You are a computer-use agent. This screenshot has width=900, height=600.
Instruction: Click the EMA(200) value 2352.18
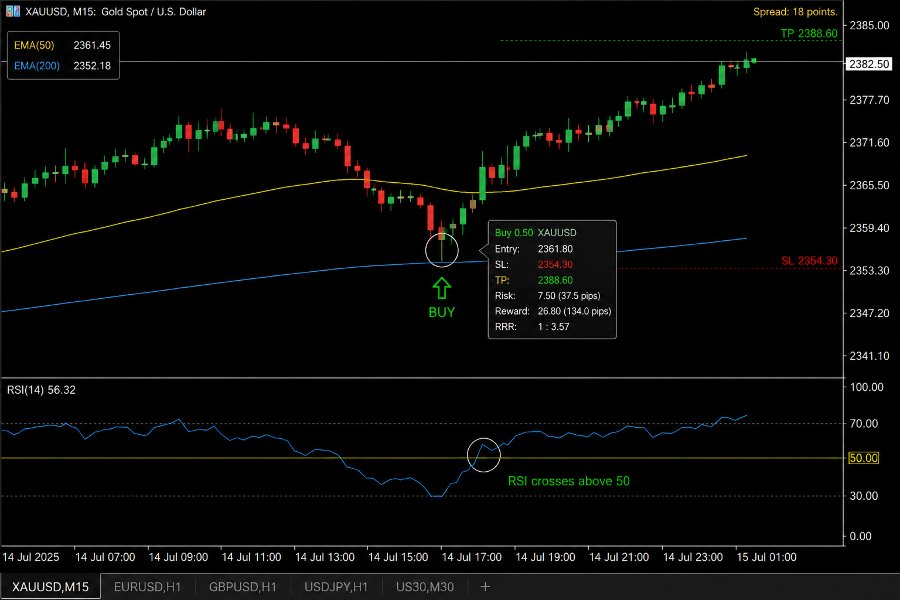[92, 66]
